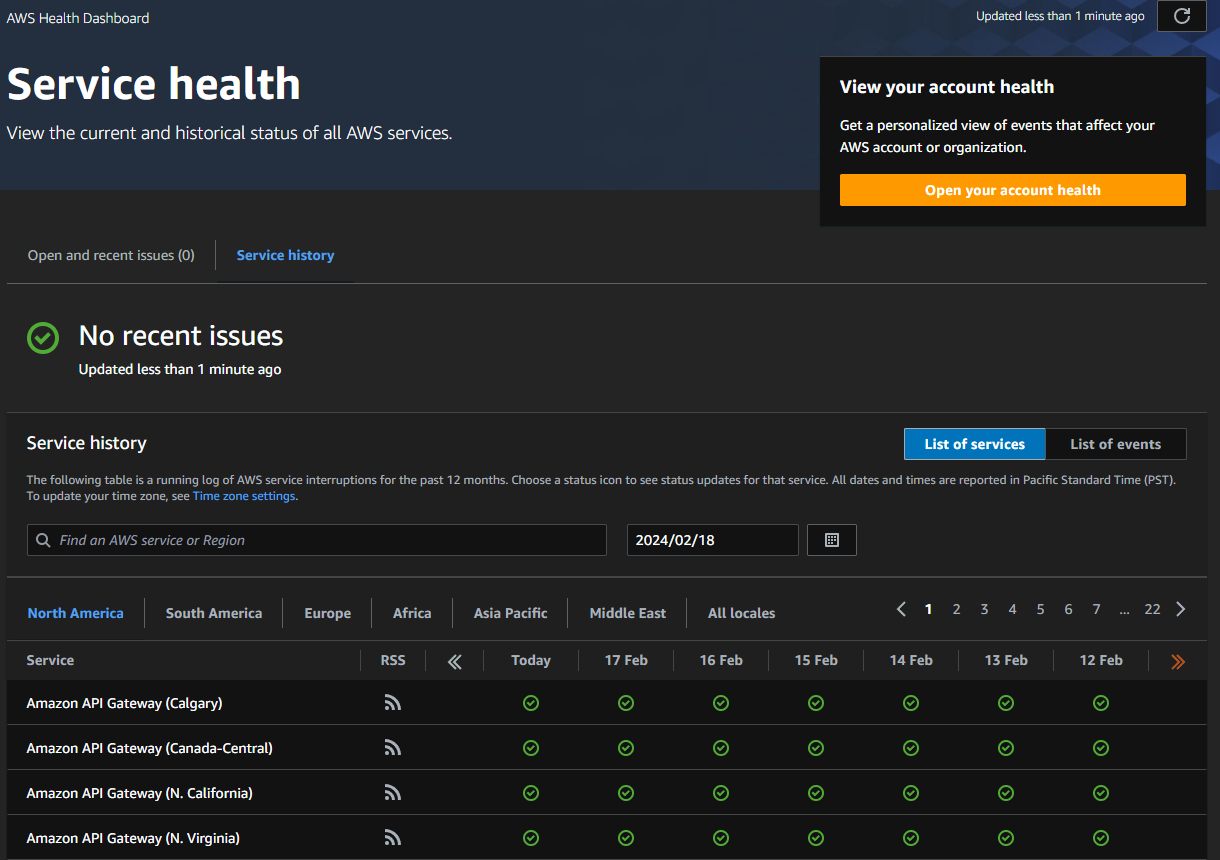Select the South America region tab
Image resolution: width=1220 pixels, height=860 pixels.
click(214, 613)
